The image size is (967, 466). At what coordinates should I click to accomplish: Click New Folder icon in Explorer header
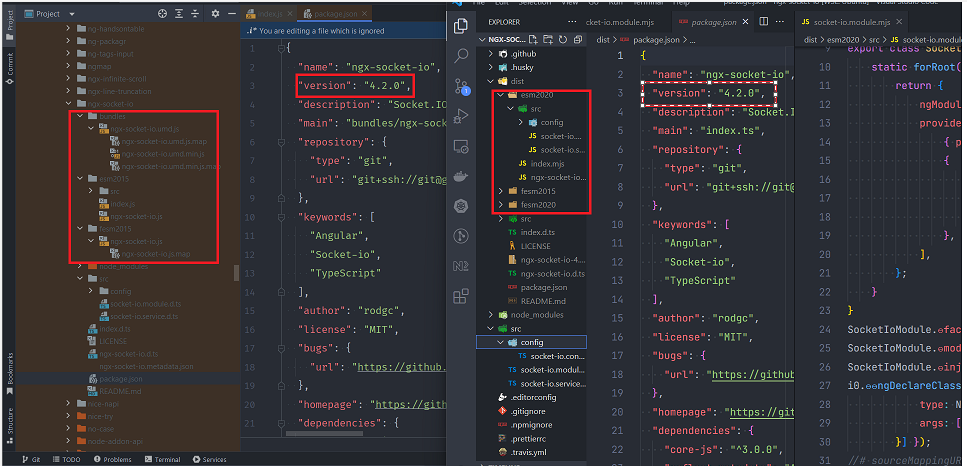(548, 39)
